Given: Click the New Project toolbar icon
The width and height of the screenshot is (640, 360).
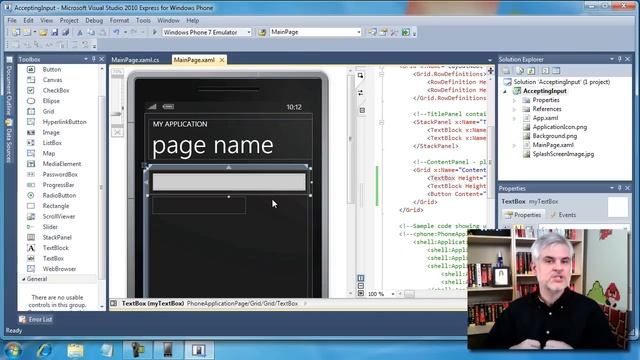Looking at the screenshot, I should point(16,32).
